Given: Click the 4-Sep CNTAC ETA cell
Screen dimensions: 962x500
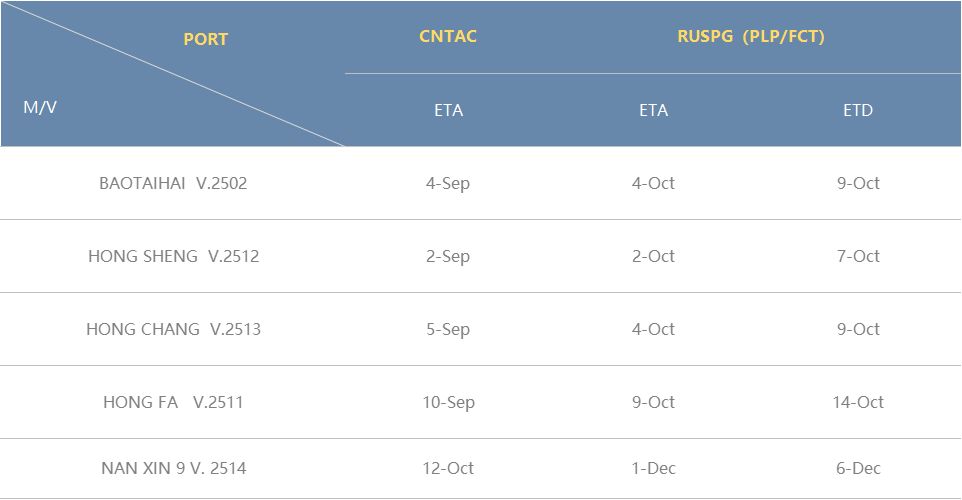Looking at the screenshot, I should click(x=448, y=183).
